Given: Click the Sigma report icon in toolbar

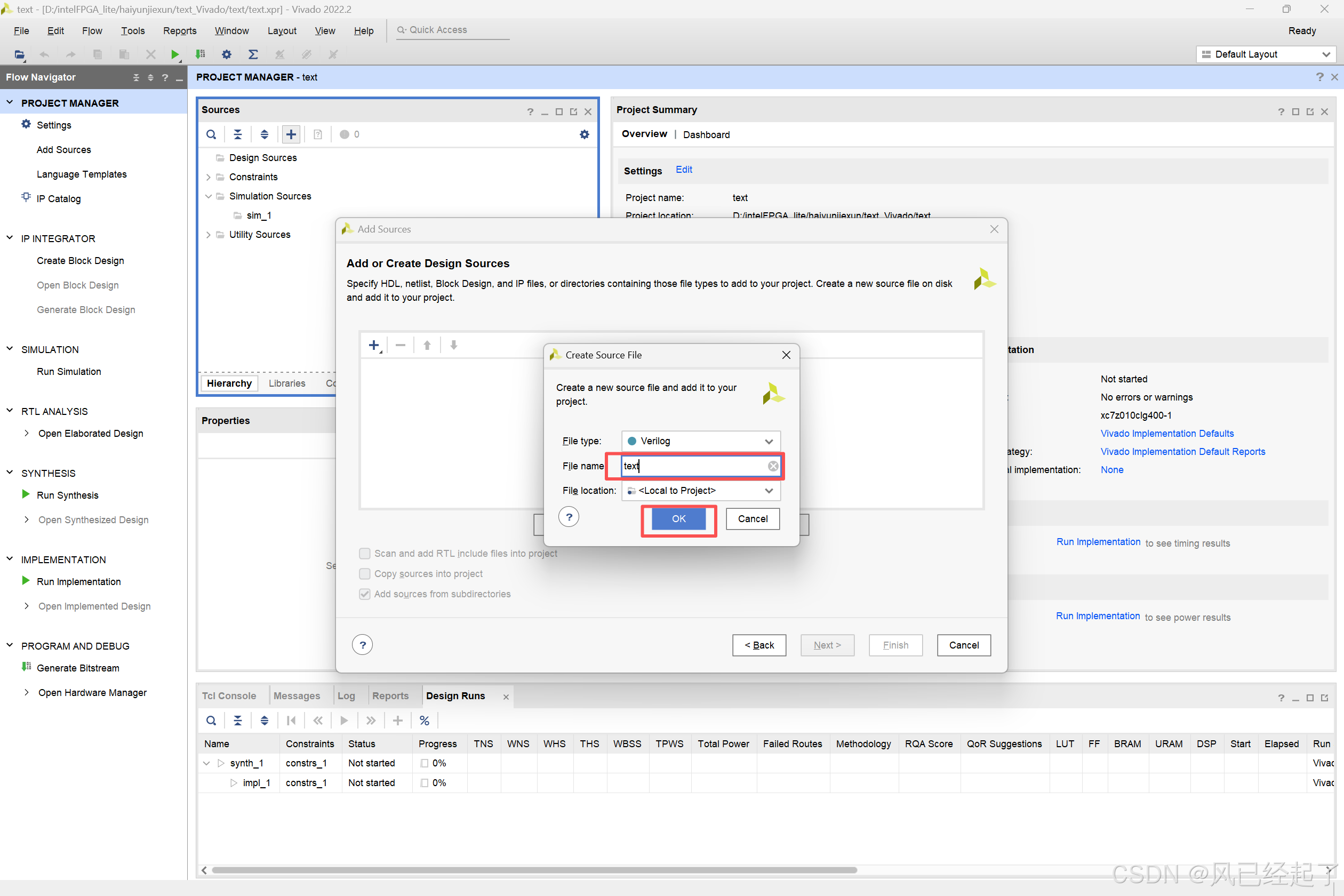Looking at the screenshot, I should click(253, 54).
